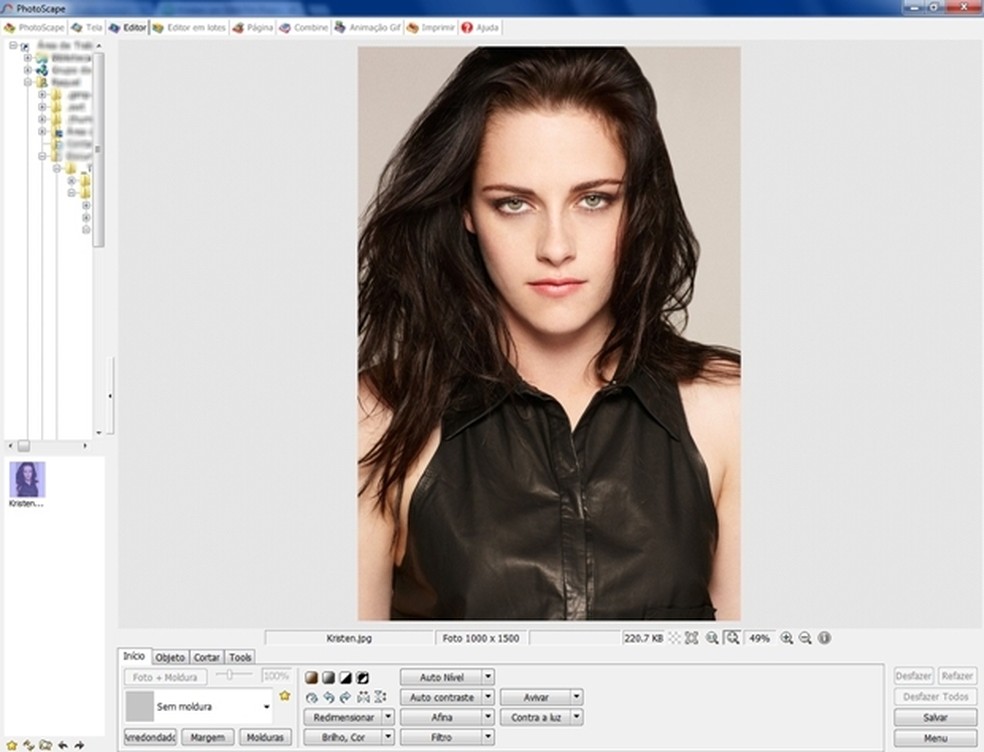Image resolution: width=984 pixels, height=752 pixels.
Task: Expand the Filtro dropdown arrow
Action: point(488,737)
